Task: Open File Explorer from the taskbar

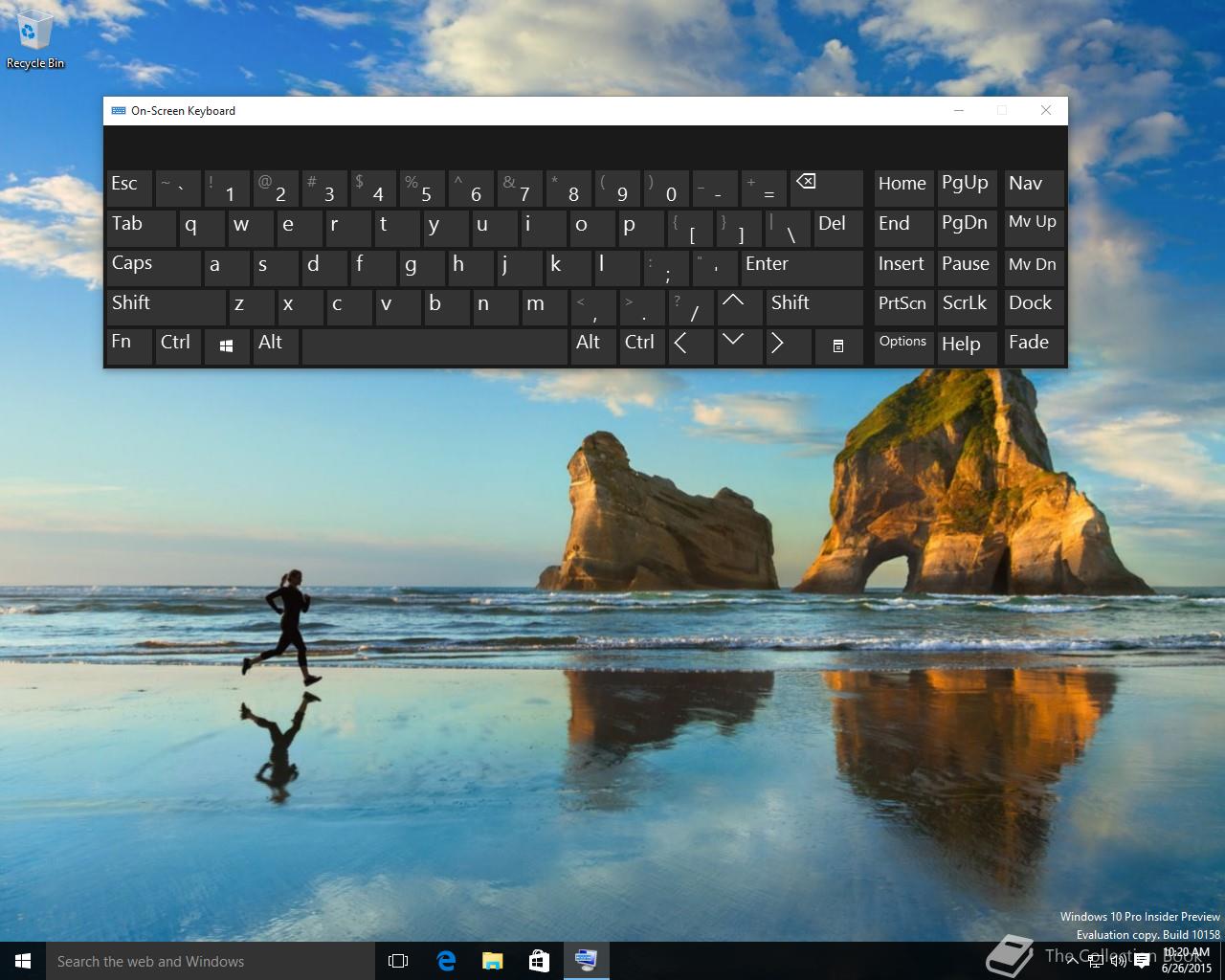Action: tap(492, 961)
